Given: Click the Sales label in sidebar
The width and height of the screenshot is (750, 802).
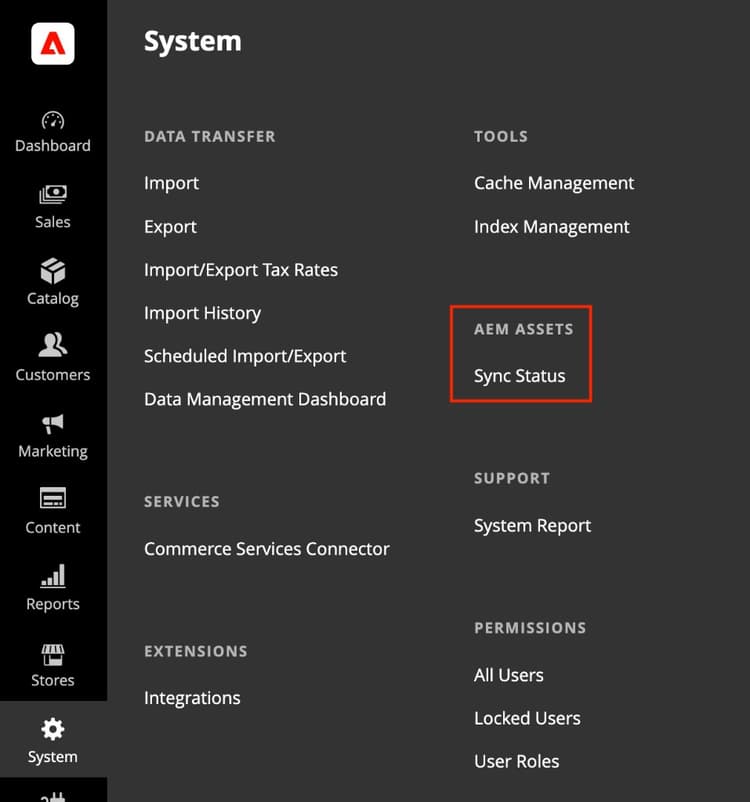Looking at the screenshot, I should click(x=53, y=222).
